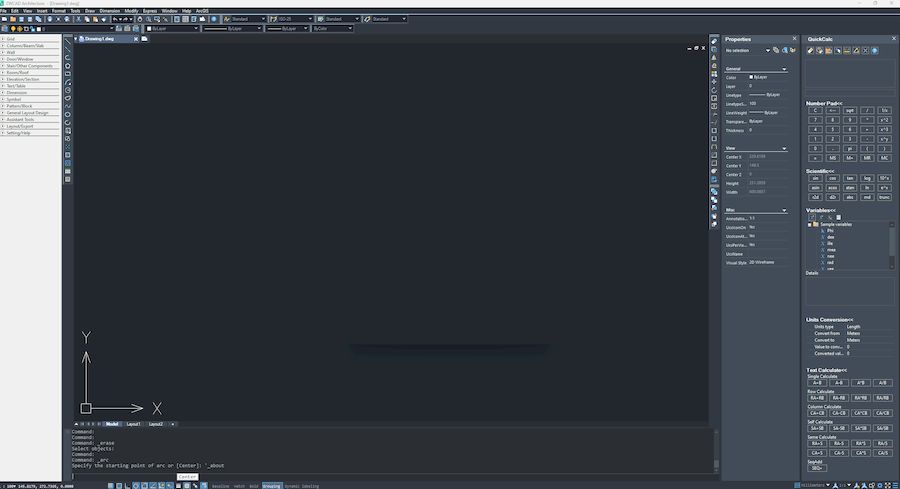
Task: Open the layer name dropdown
Action: click(x=111, y=28)
